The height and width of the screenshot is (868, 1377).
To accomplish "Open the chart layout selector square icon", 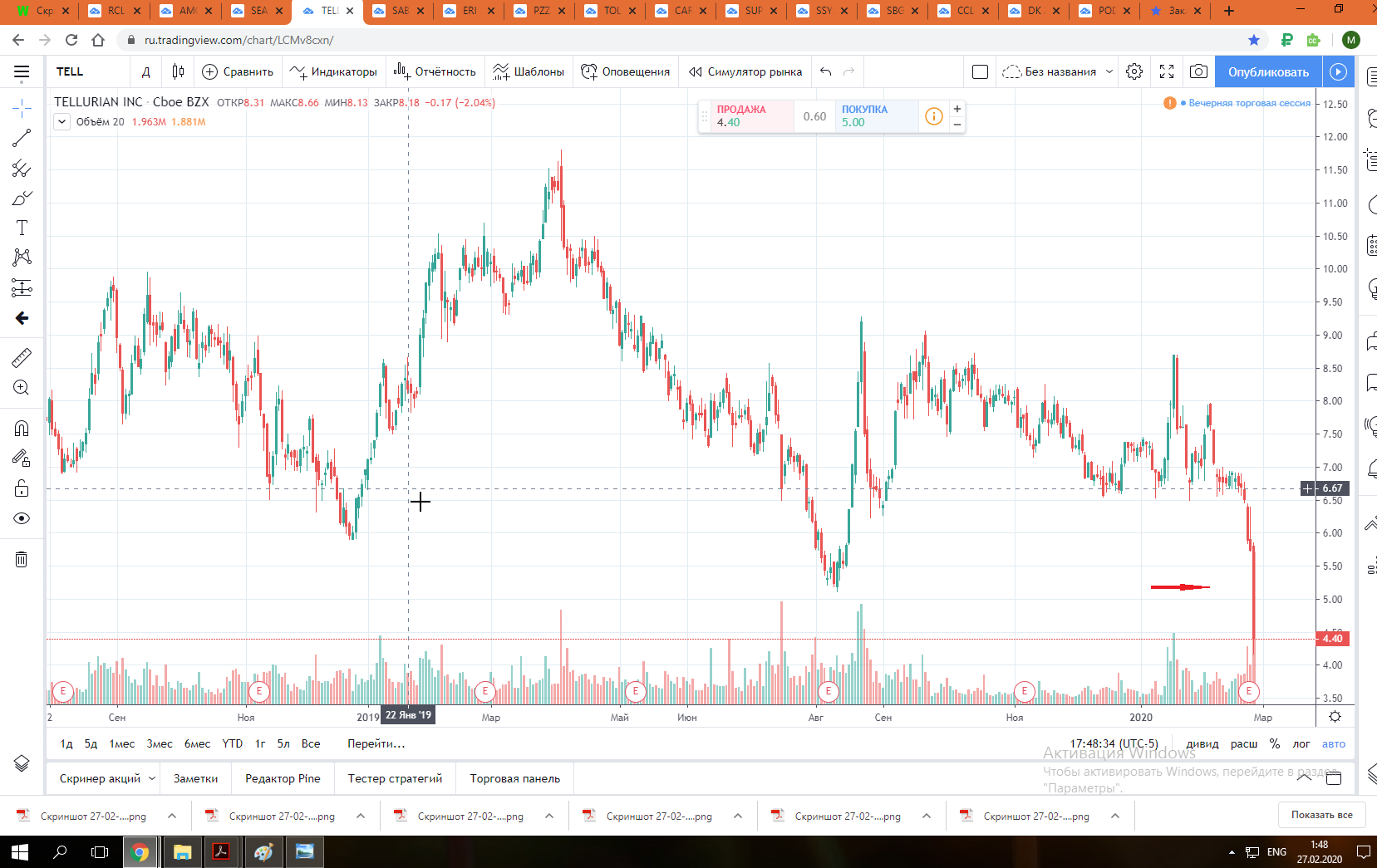I will point(980,71).
